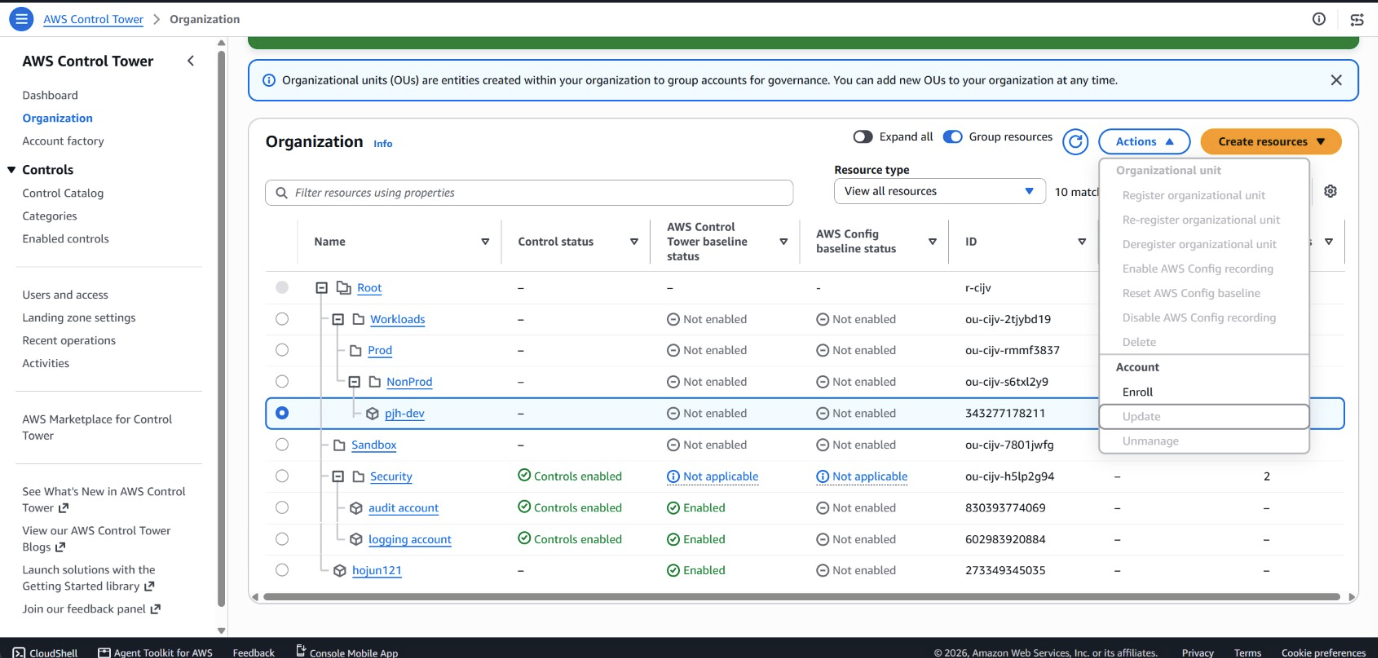Select the hojun121 row radio button
The width and height of the screenshot is (1378, 658).
[282, 570]
